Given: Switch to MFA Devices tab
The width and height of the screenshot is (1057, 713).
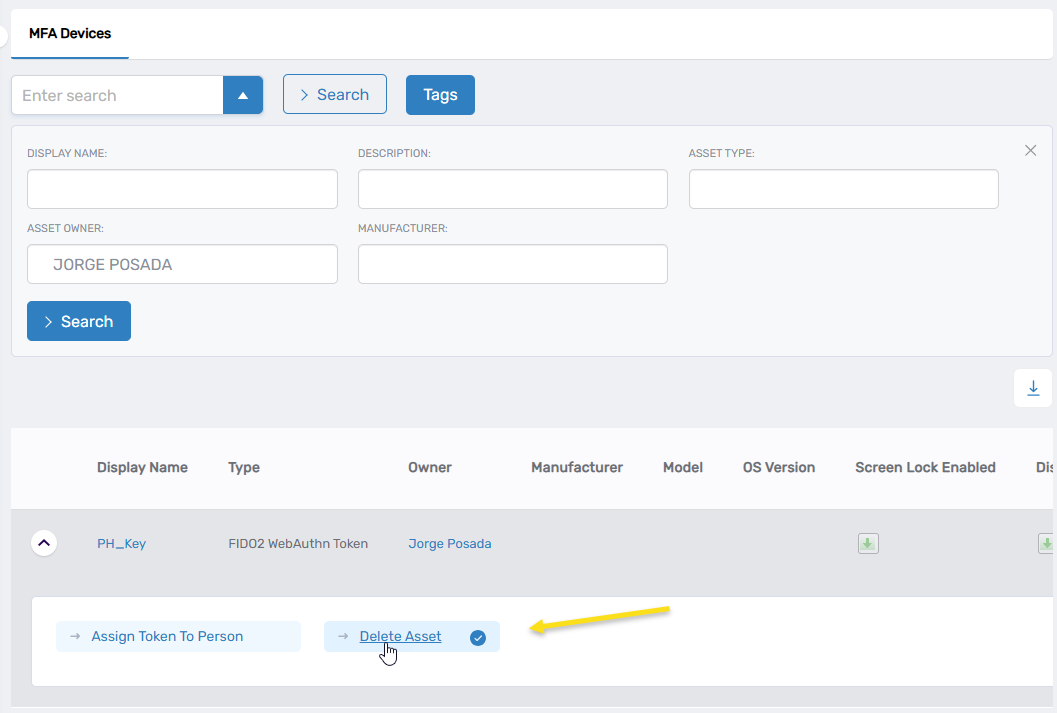Looking at the screenshot, I should pyautogui.click(x=70, y=33).
